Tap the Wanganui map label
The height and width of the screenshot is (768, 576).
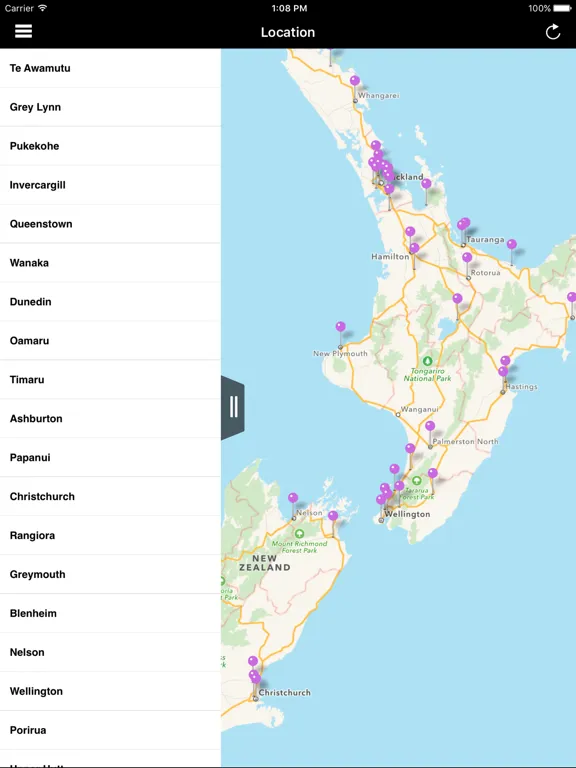click(x=419, y=409)
